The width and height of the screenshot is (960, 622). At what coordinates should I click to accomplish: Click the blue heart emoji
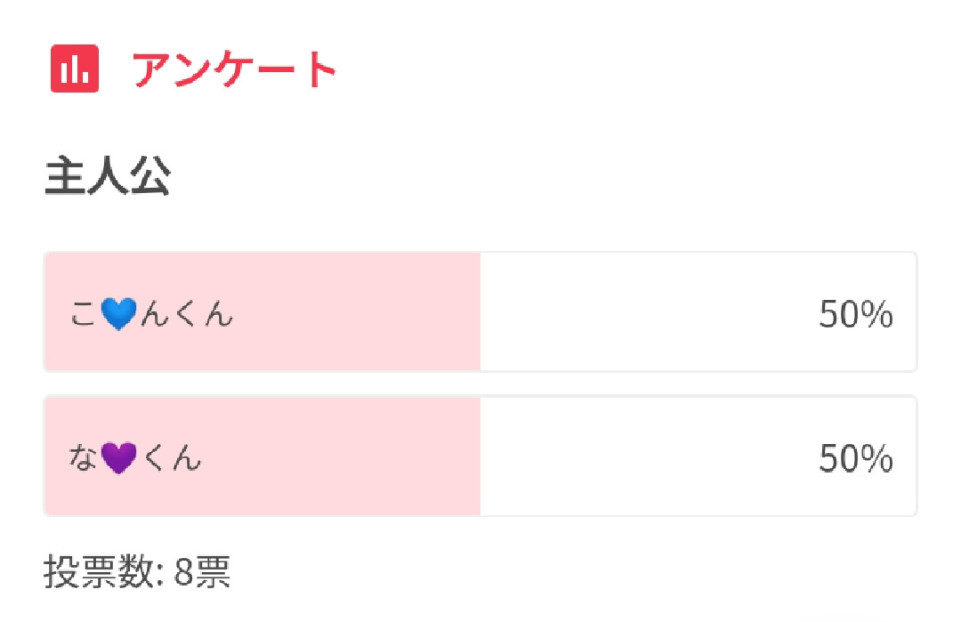[118, 314]
